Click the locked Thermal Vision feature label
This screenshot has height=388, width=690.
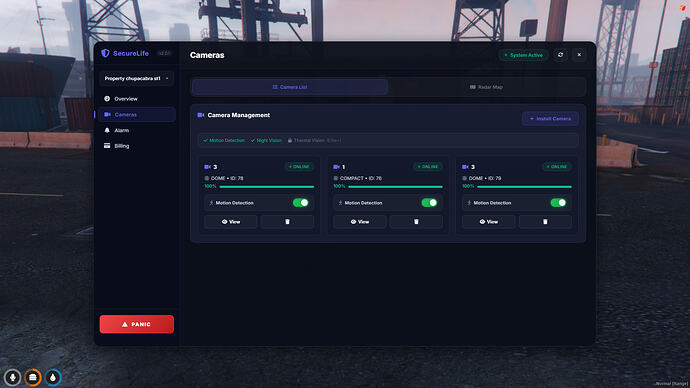click(x=314, y=140)
